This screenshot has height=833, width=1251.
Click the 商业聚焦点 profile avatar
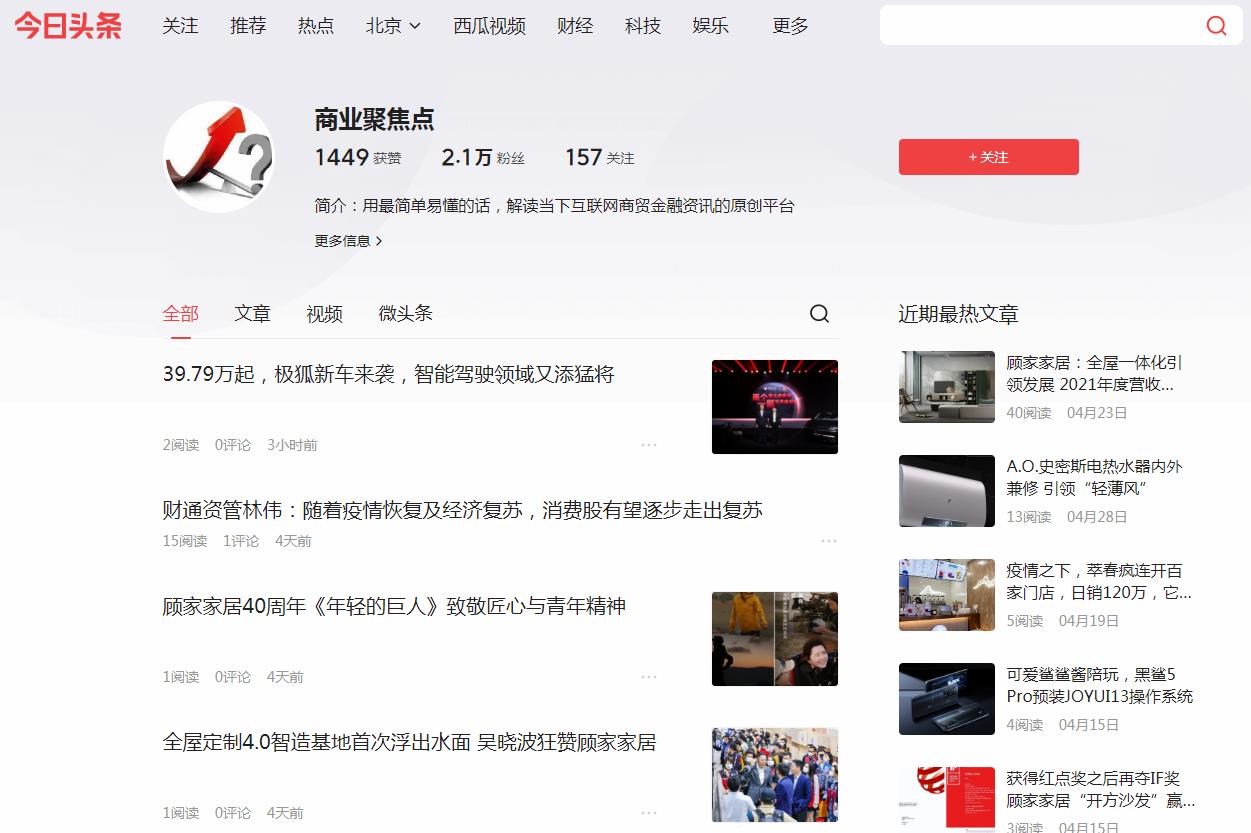click(x=219, y=157)
